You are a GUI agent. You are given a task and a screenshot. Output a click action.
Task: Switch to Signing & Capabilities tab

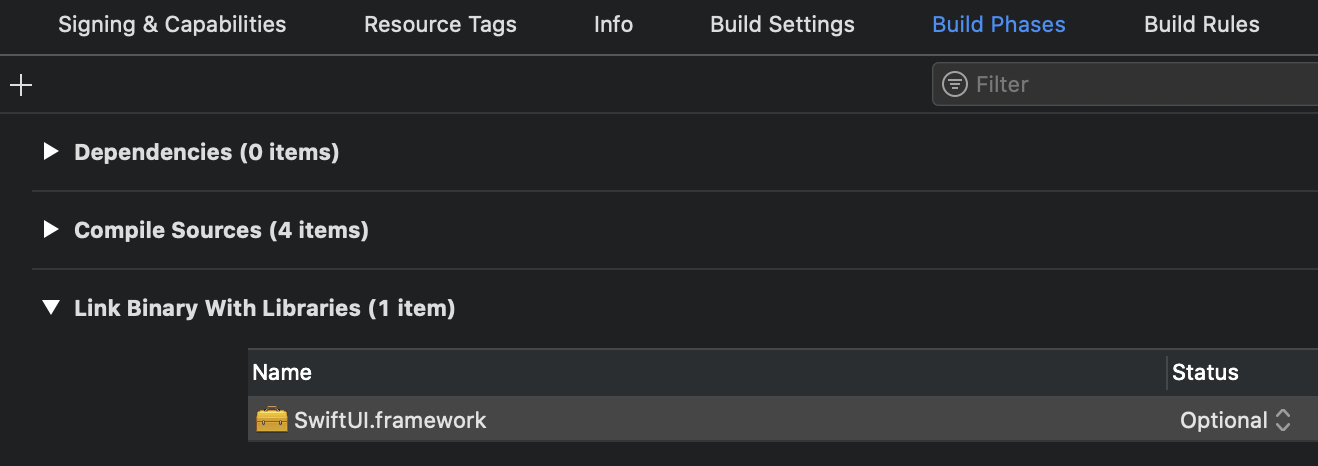(x=172, y=25)
